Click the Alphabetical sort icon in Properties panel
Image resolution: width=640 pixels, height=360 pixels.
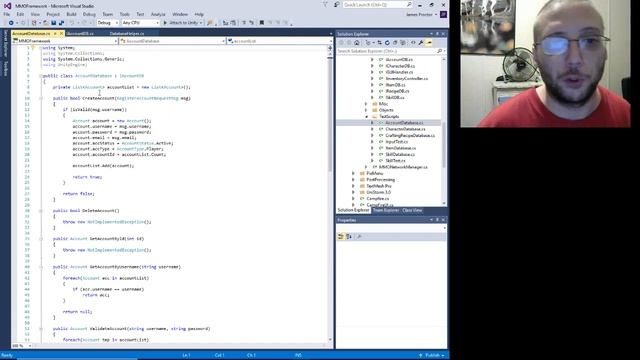[x=349, y=237]
